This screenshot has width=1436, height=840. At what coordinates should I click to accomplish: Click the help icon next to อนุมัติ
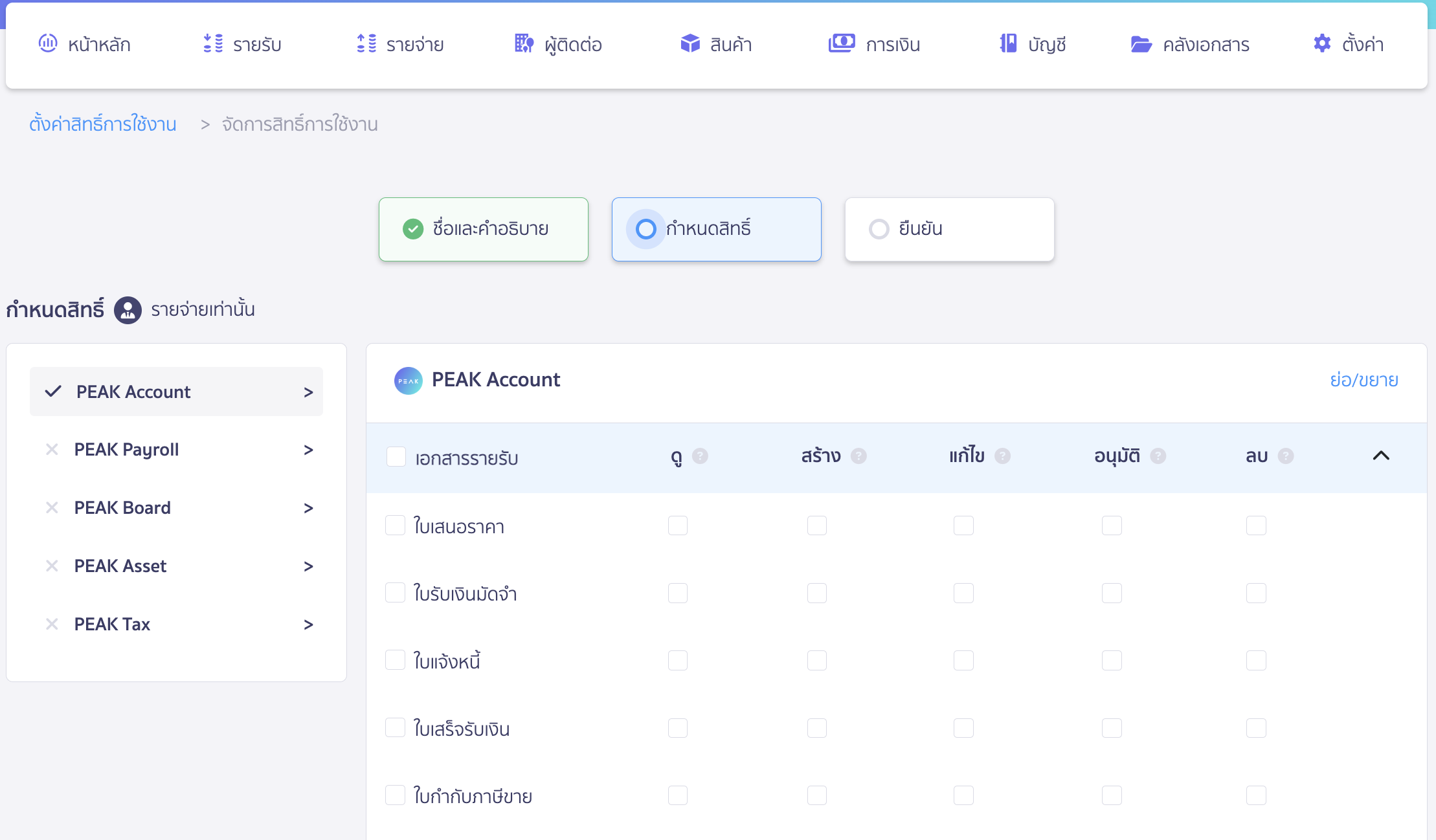click(x=1158, y=456)
